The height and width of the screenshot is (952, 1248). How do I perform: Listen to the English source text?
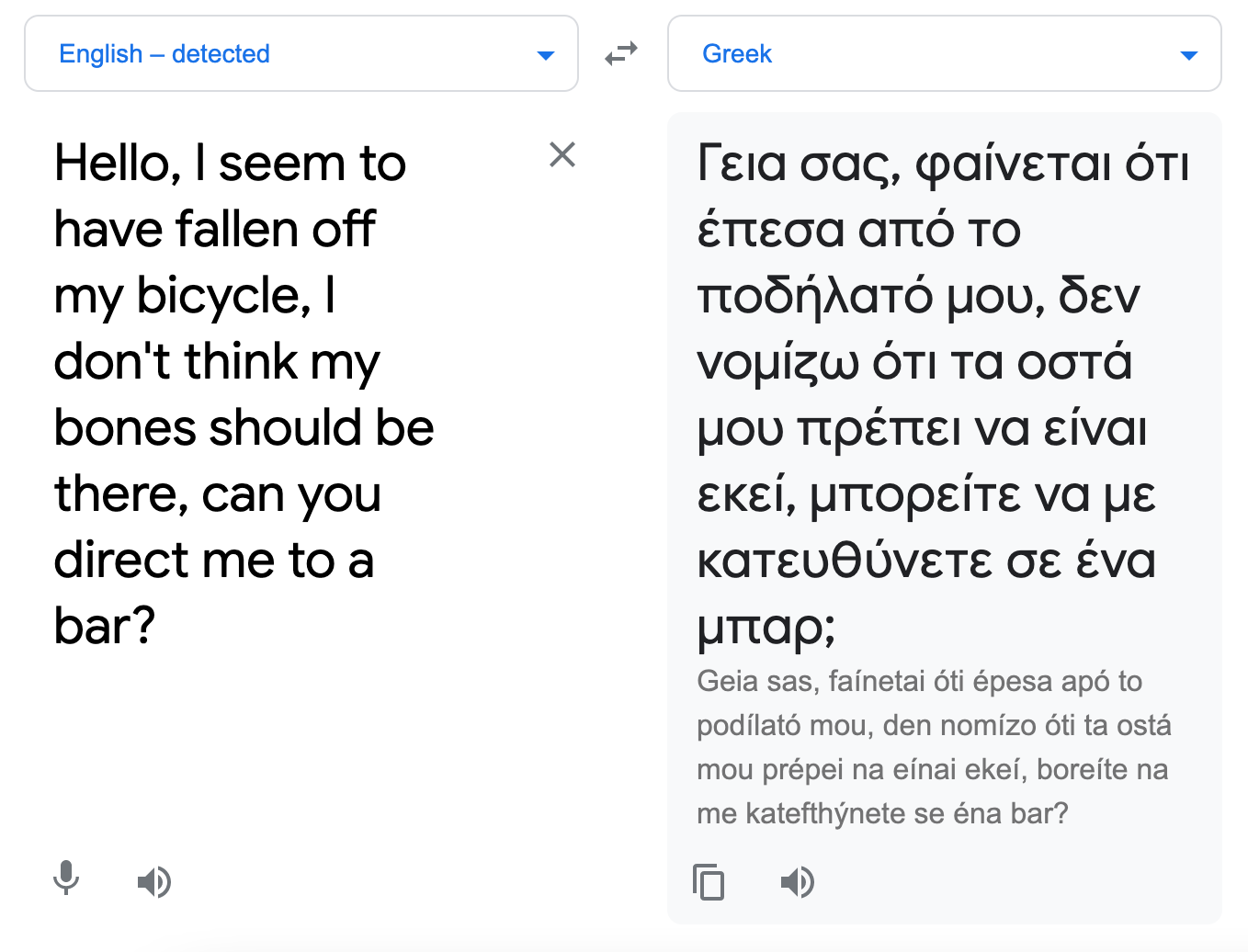(x=154, y=882)
